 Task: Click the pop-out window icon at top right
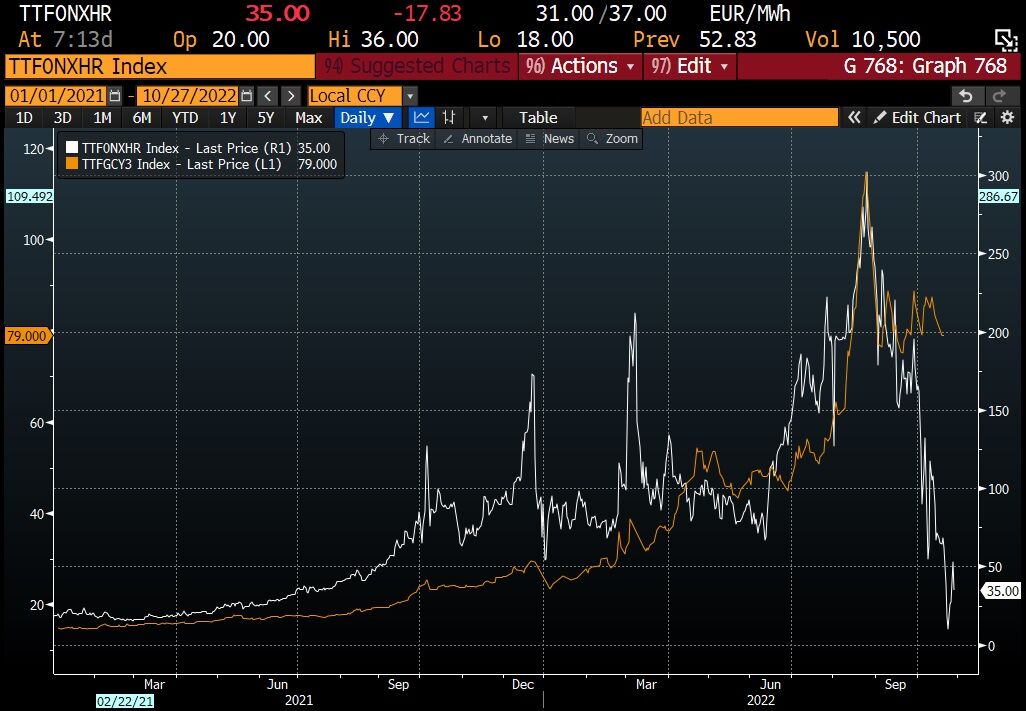point(1006,40)
